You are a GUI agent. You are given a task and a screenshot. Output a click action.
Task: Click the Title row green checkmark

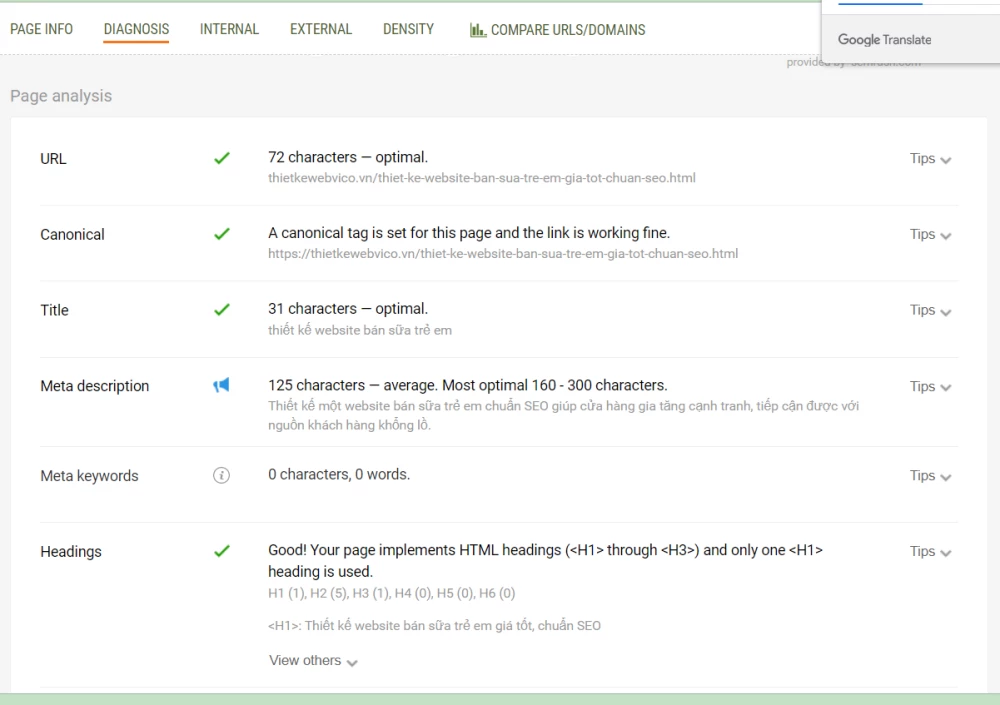point(222,310)
